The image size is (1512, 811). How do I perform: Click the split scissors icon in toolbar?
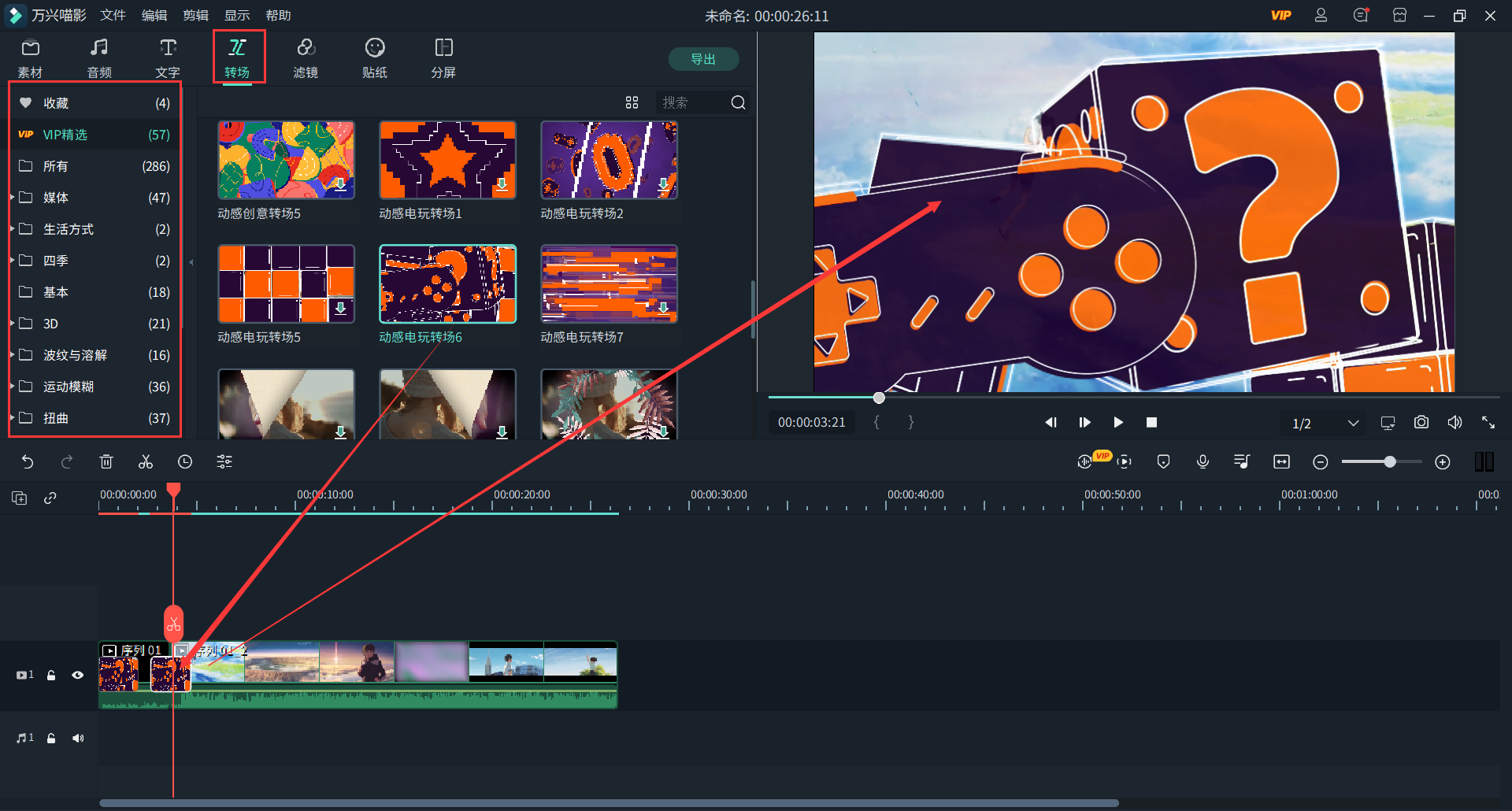click(146, 462)
